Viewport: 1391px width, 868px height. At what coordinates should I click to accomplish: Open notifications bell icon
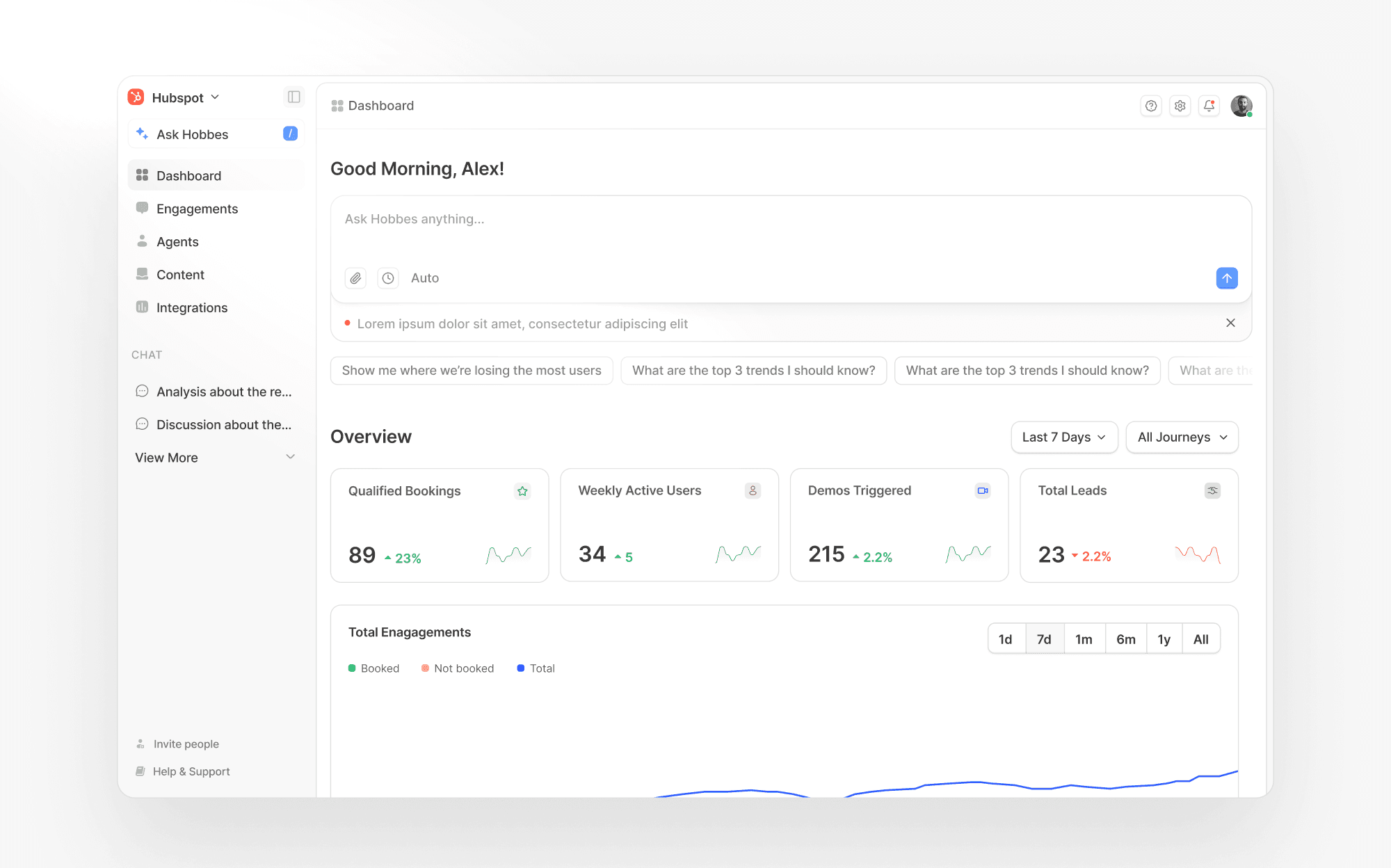[1209, 106]
